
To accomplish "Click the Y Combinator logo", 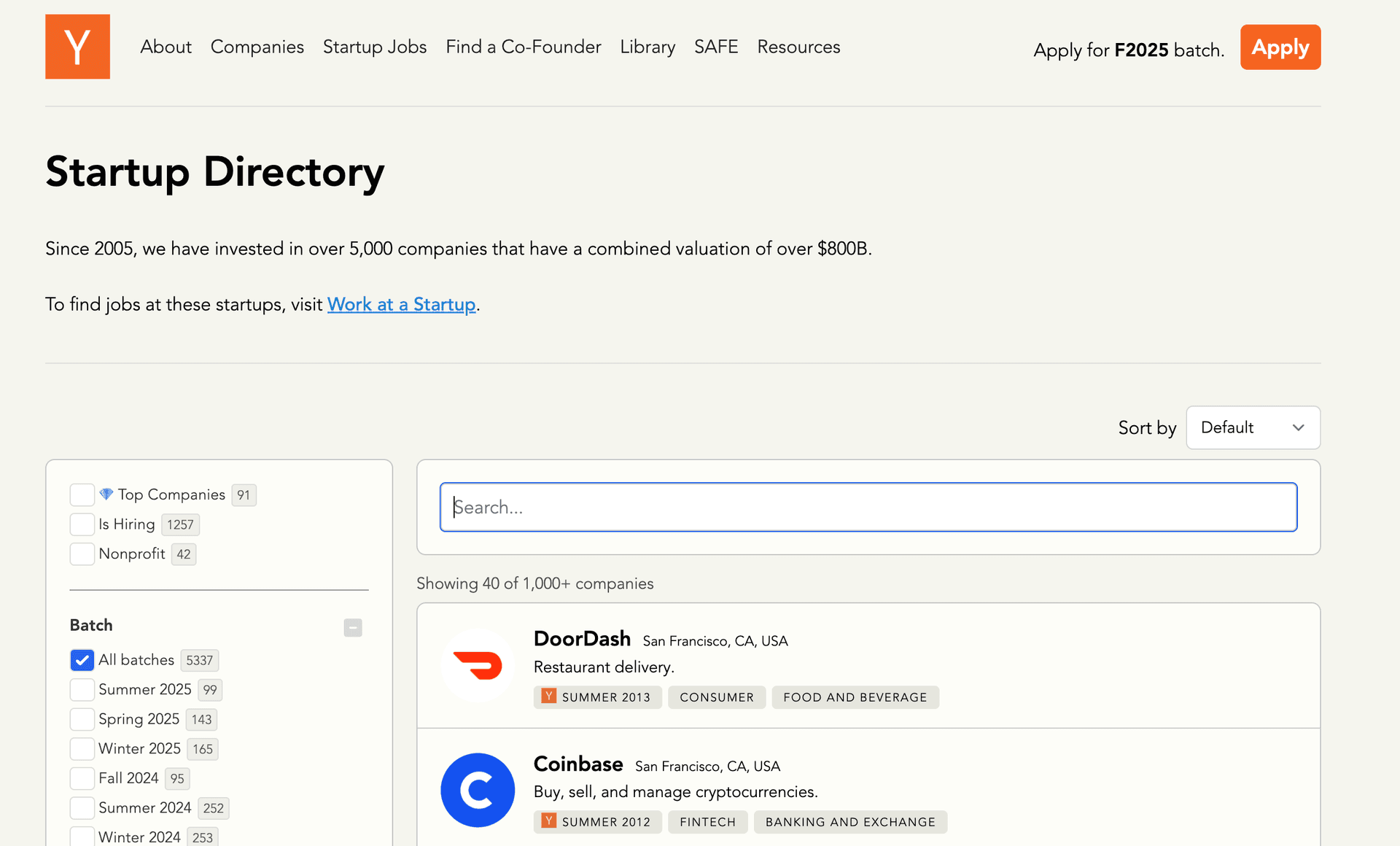I will [77, 47].
